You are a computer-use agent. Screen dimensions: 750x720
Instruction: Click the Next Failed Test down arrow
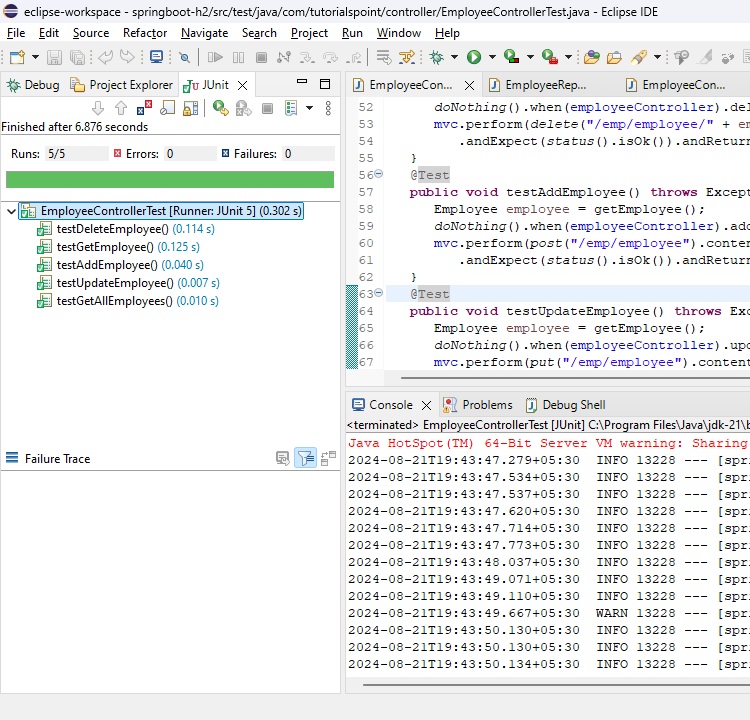(x=98, y=108)
